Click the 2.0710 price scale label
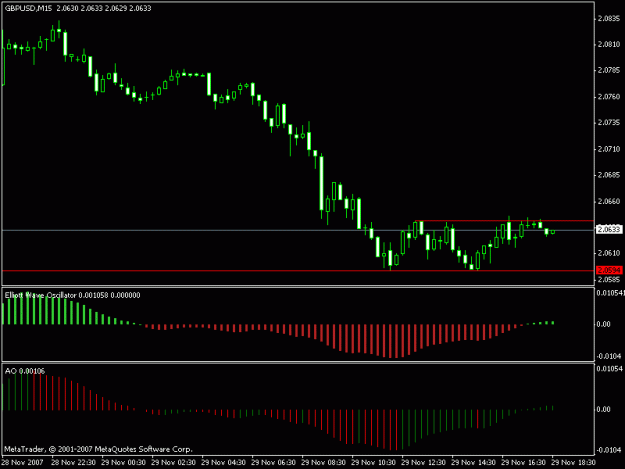Screen dimensions: 625x469 [609, 149]
